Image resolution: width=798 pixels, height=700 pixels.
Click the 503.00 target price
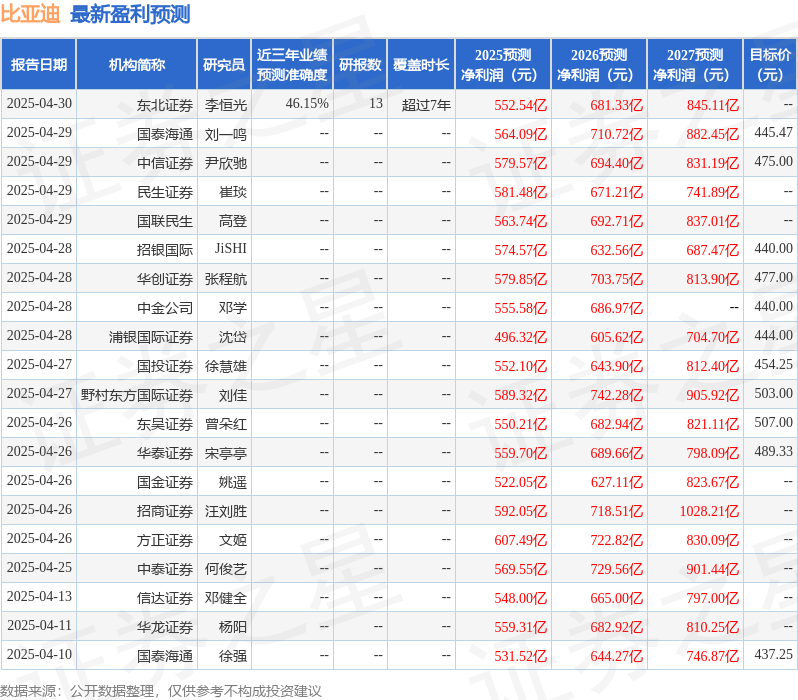click(774, 394)
